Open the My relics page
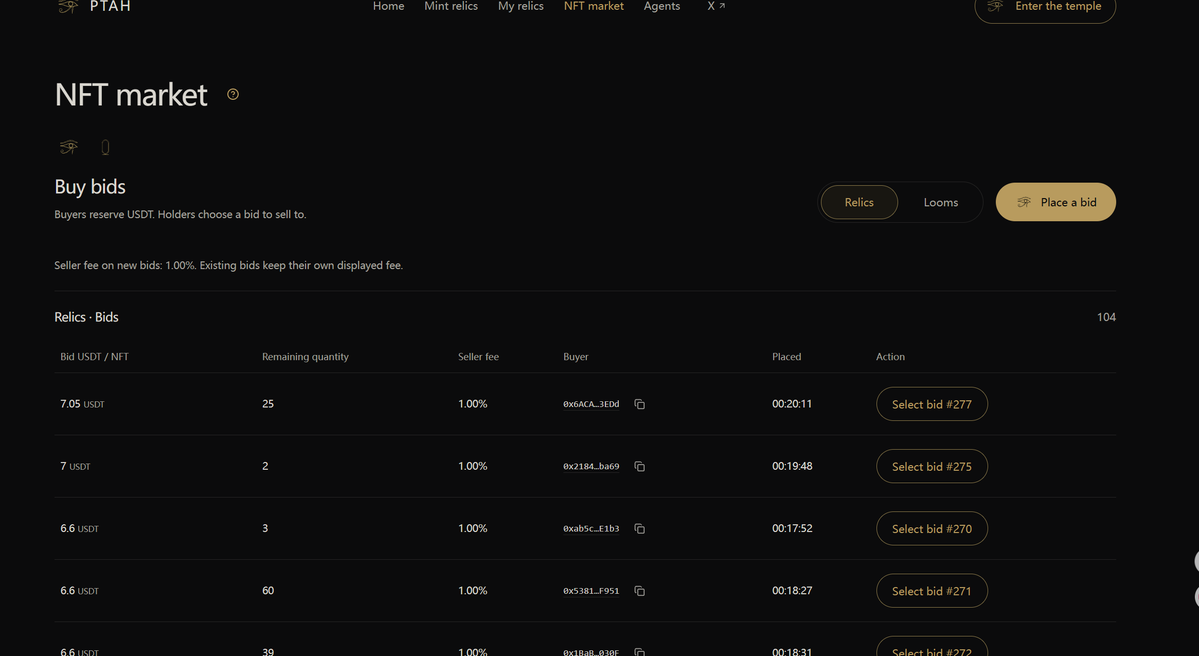Viewport: 1199px width, 656px height. pyautogui.click(x=521, y=6)
